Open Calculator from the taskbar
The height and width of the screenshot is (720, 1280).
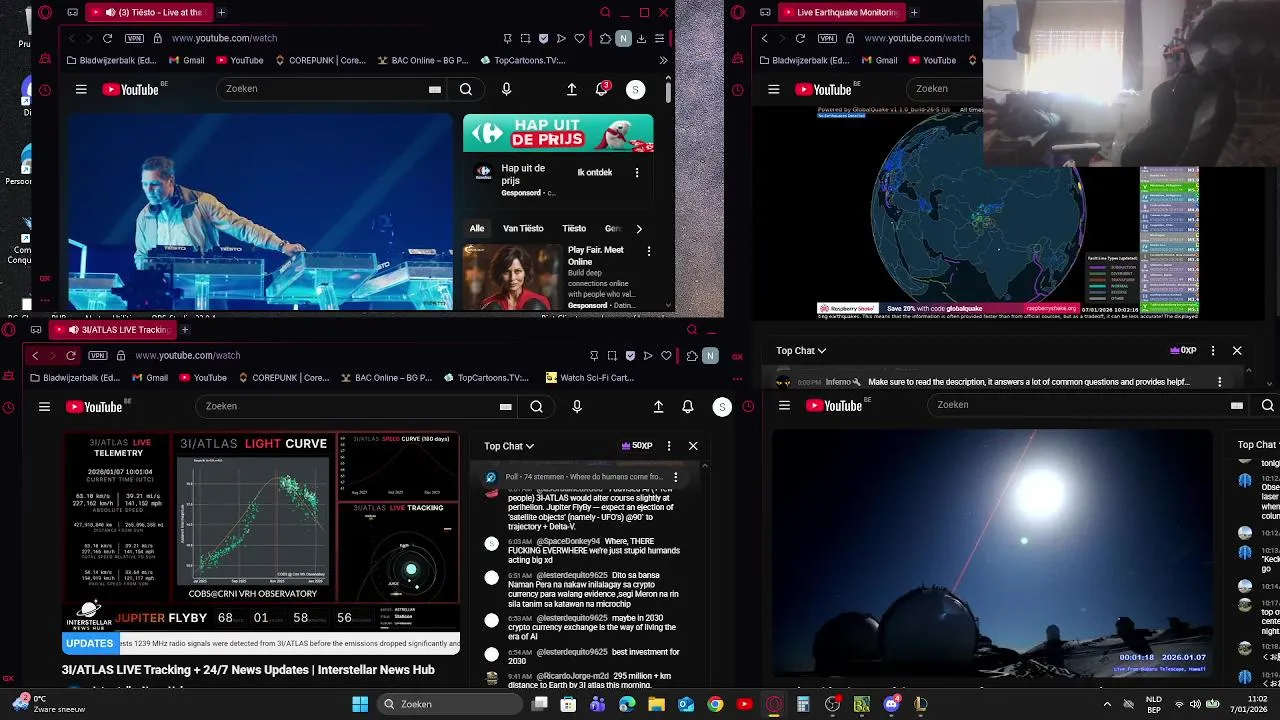(802, 704)
